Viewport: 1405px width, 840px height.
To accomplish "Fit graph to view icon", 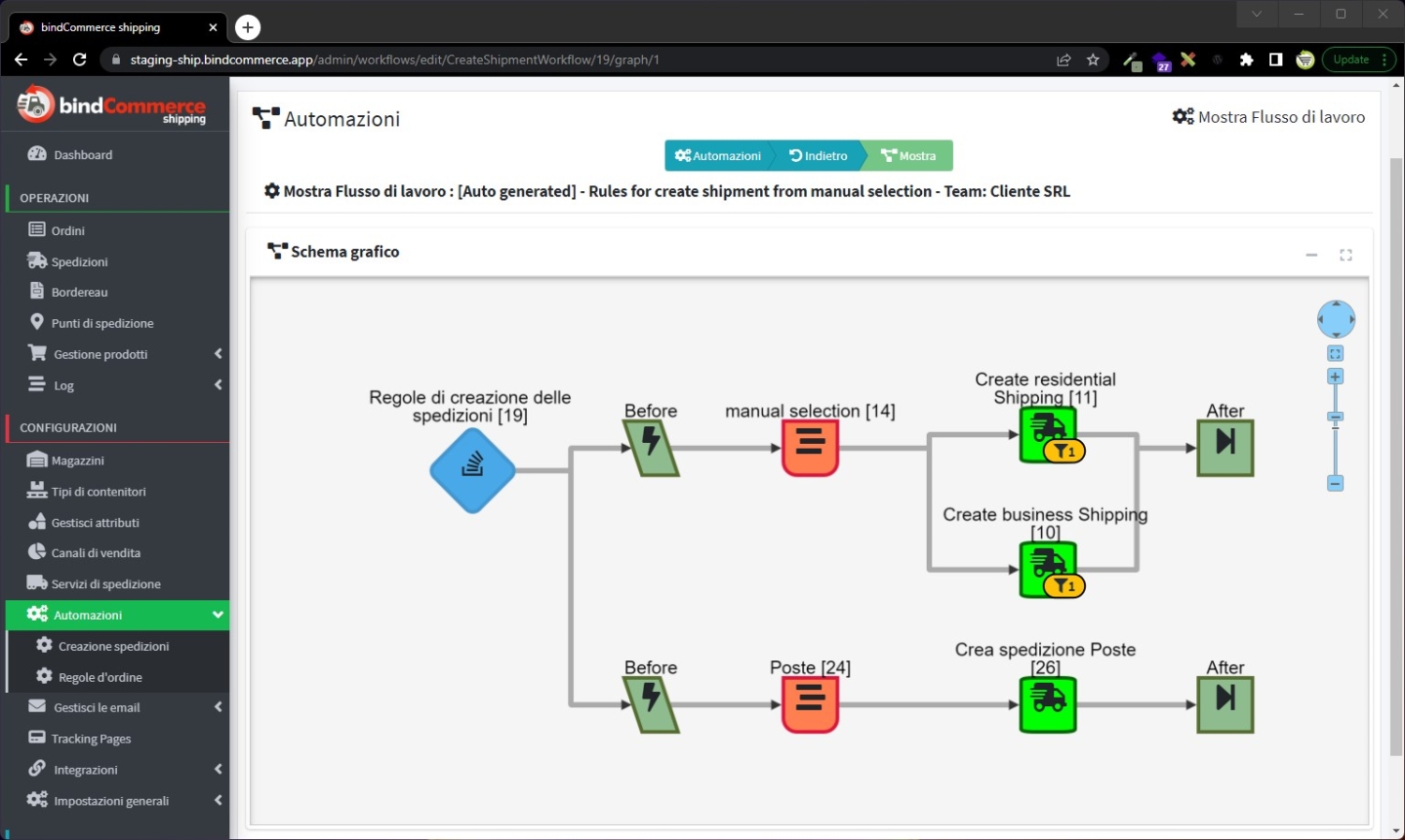I will tap(1336, 353).
